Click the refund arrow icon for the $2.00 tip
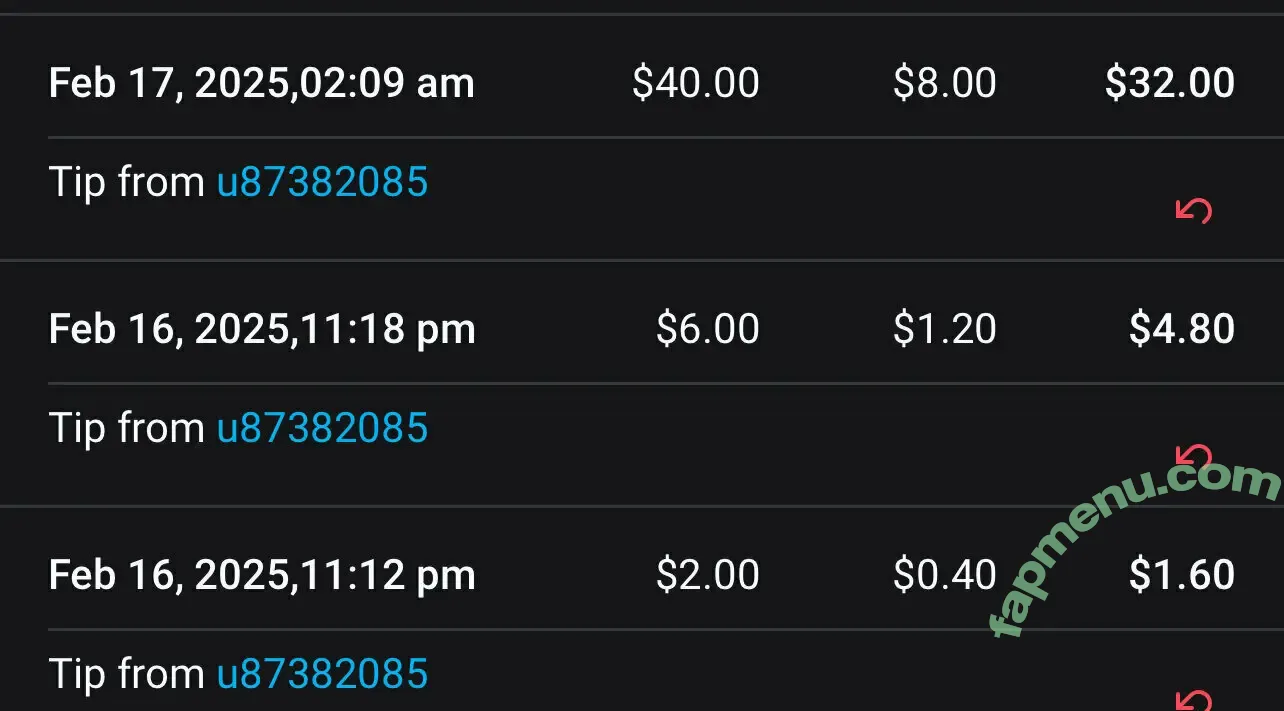Screen dimensions: 1284x711 [x=1194, y=700]
